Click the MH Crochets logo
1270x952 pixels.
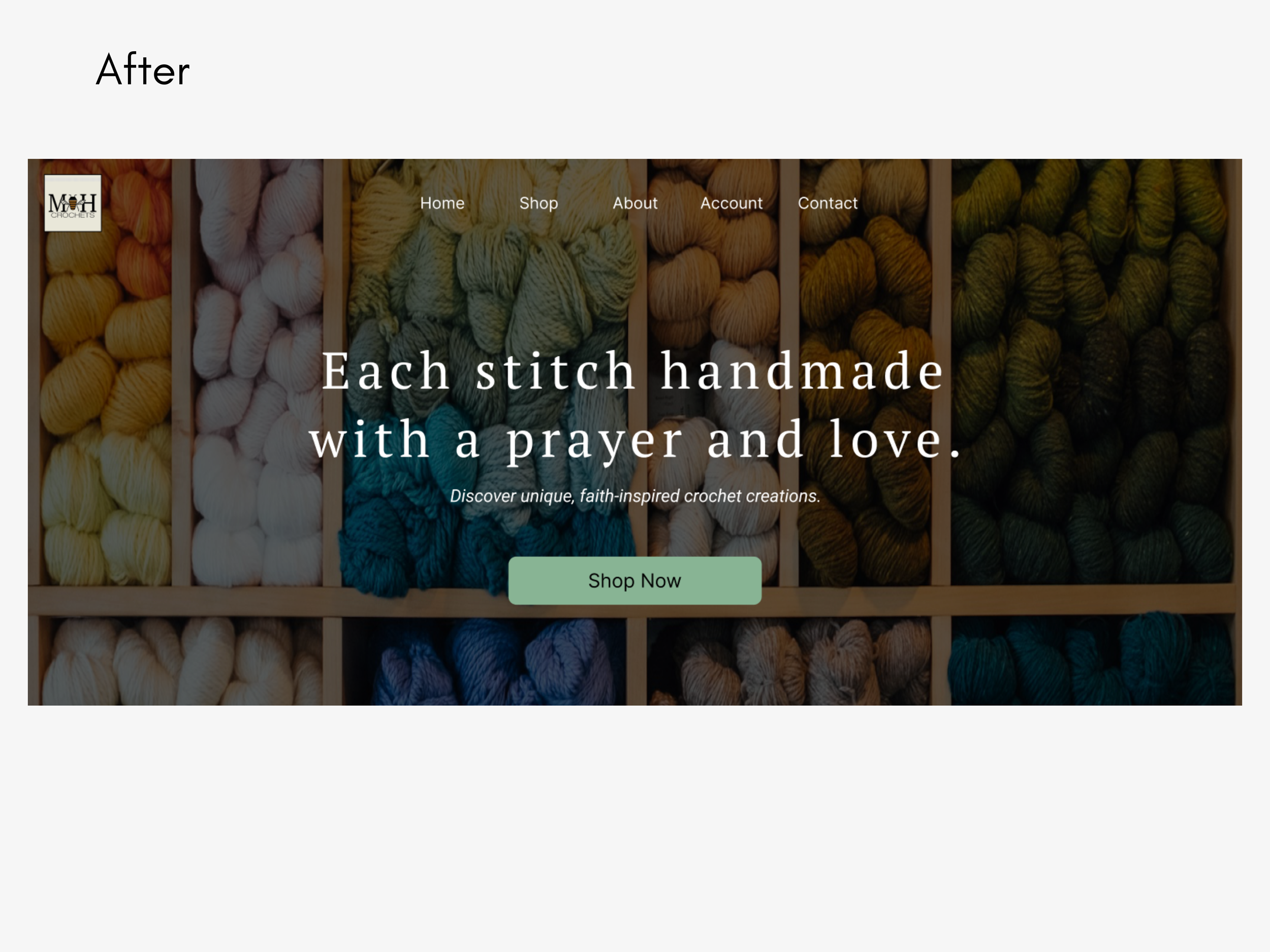[x=73, y=203]
